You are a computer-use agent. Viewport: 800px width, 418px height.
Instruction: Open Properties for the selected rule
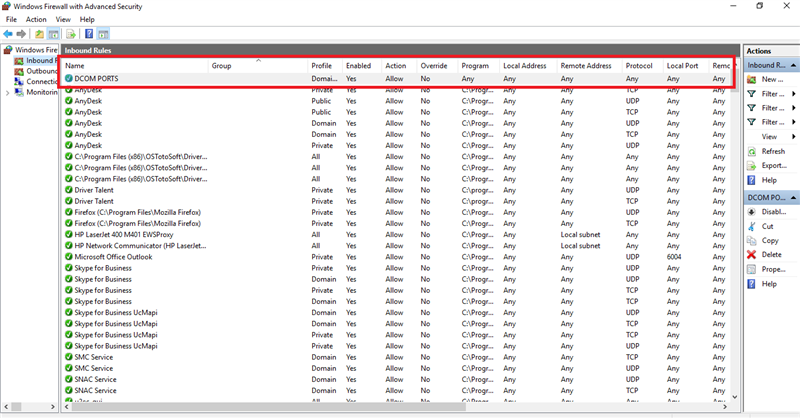click(772, 269)
